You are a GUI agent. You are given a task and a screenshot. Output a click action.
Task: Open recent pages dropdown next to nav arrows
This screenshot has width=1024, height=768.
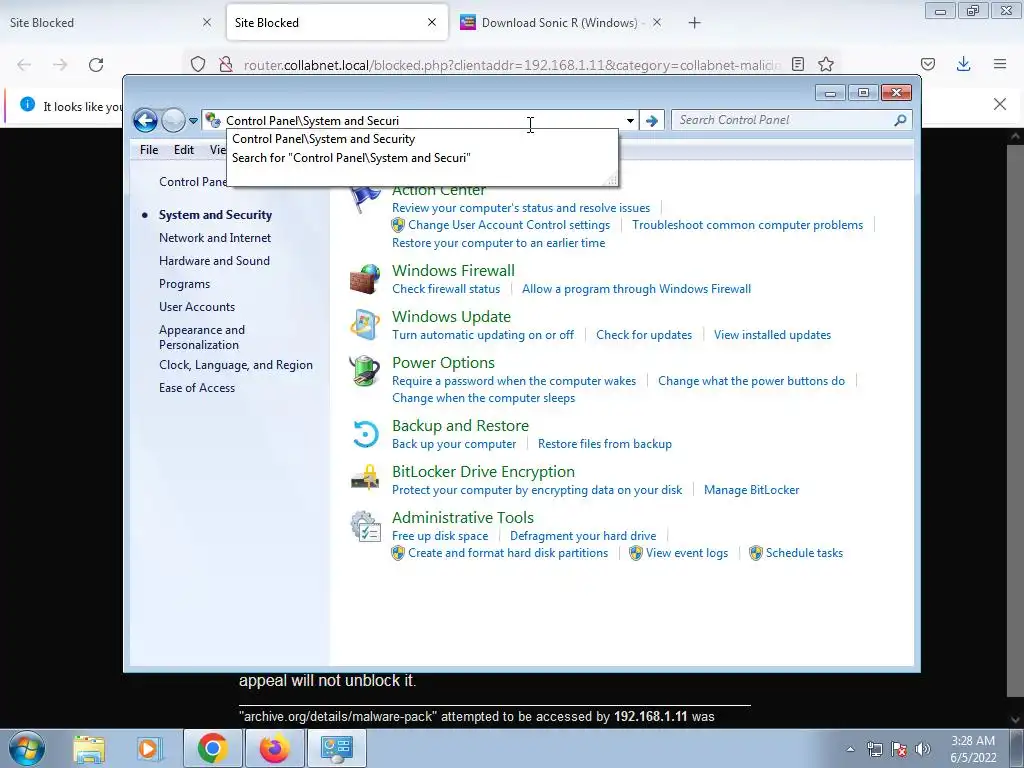pyautogui.click(x=193, y=121)
